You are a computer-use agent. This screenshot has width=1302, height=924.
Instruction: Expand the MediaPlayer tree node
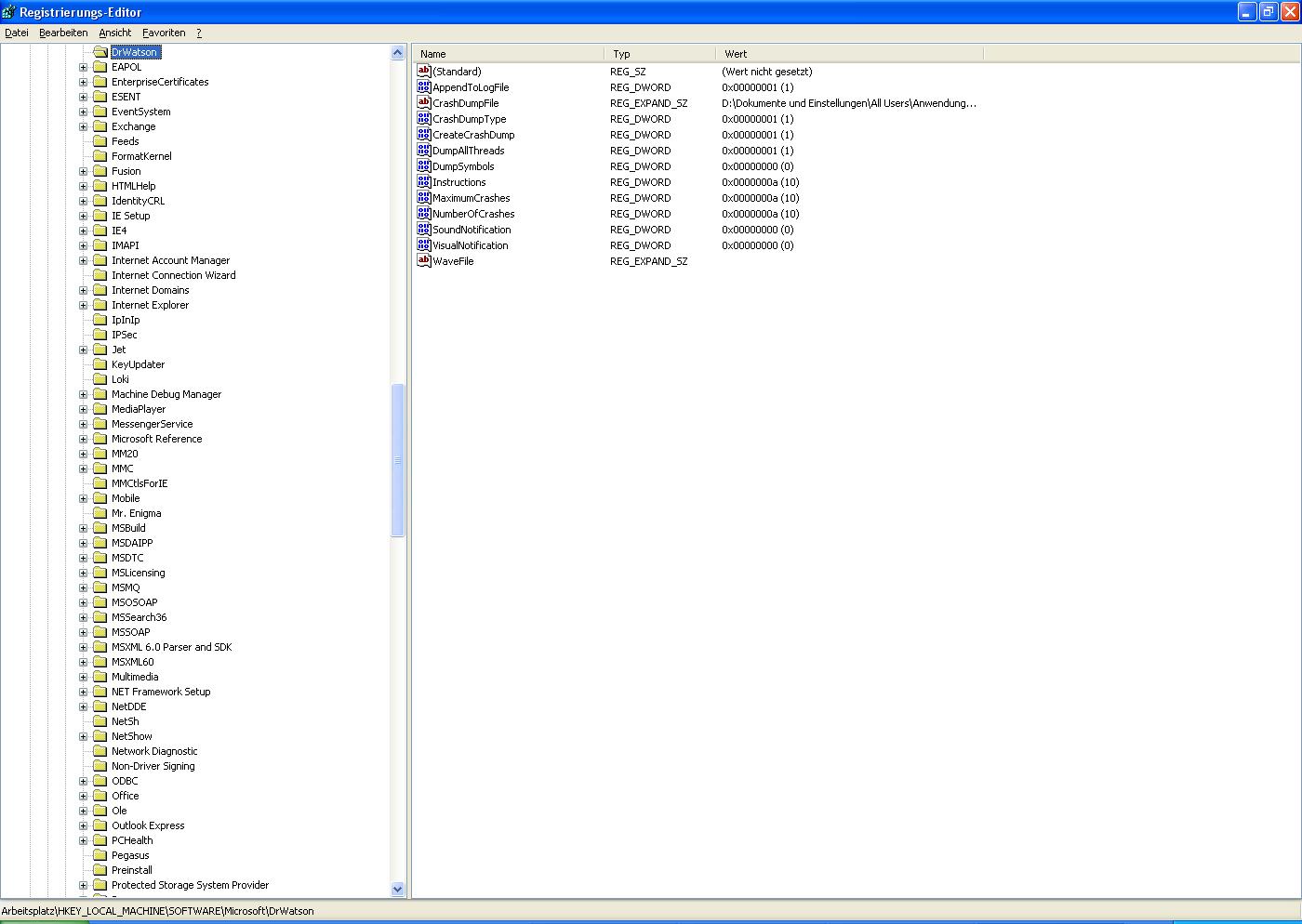83,409
